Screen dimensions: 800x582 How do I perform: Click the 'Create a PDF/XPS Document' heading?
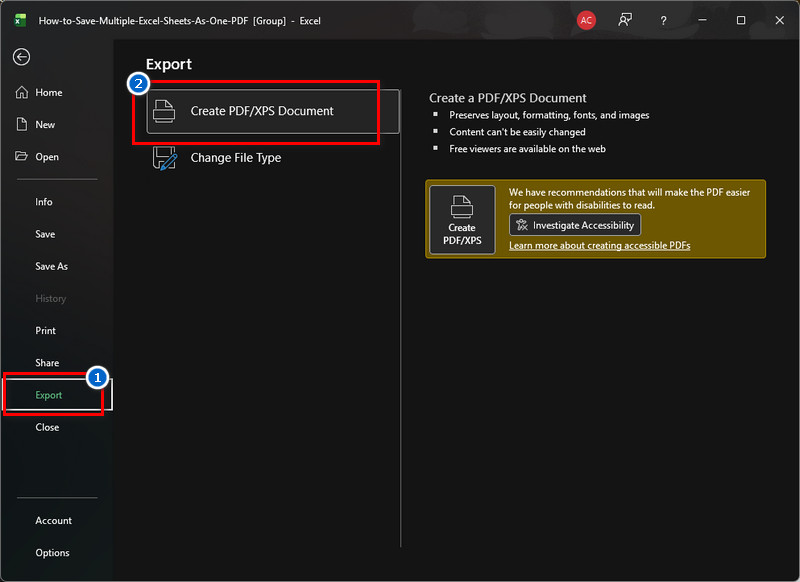(x=508, y=98)
